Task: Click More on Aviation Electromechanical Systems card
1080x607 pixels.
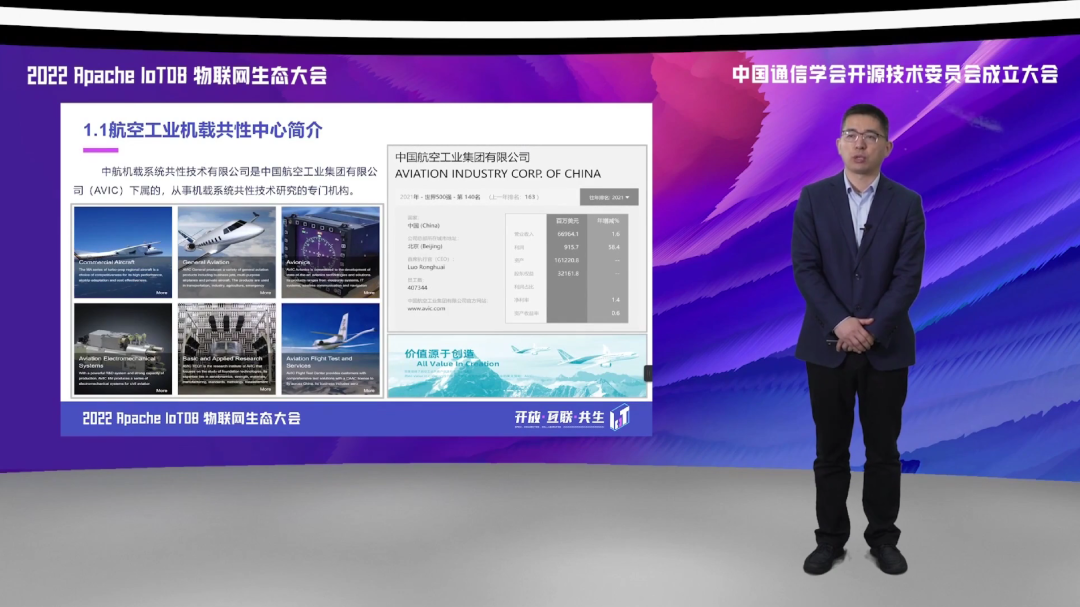Action: pyautogui.click(x=162, y=390)
